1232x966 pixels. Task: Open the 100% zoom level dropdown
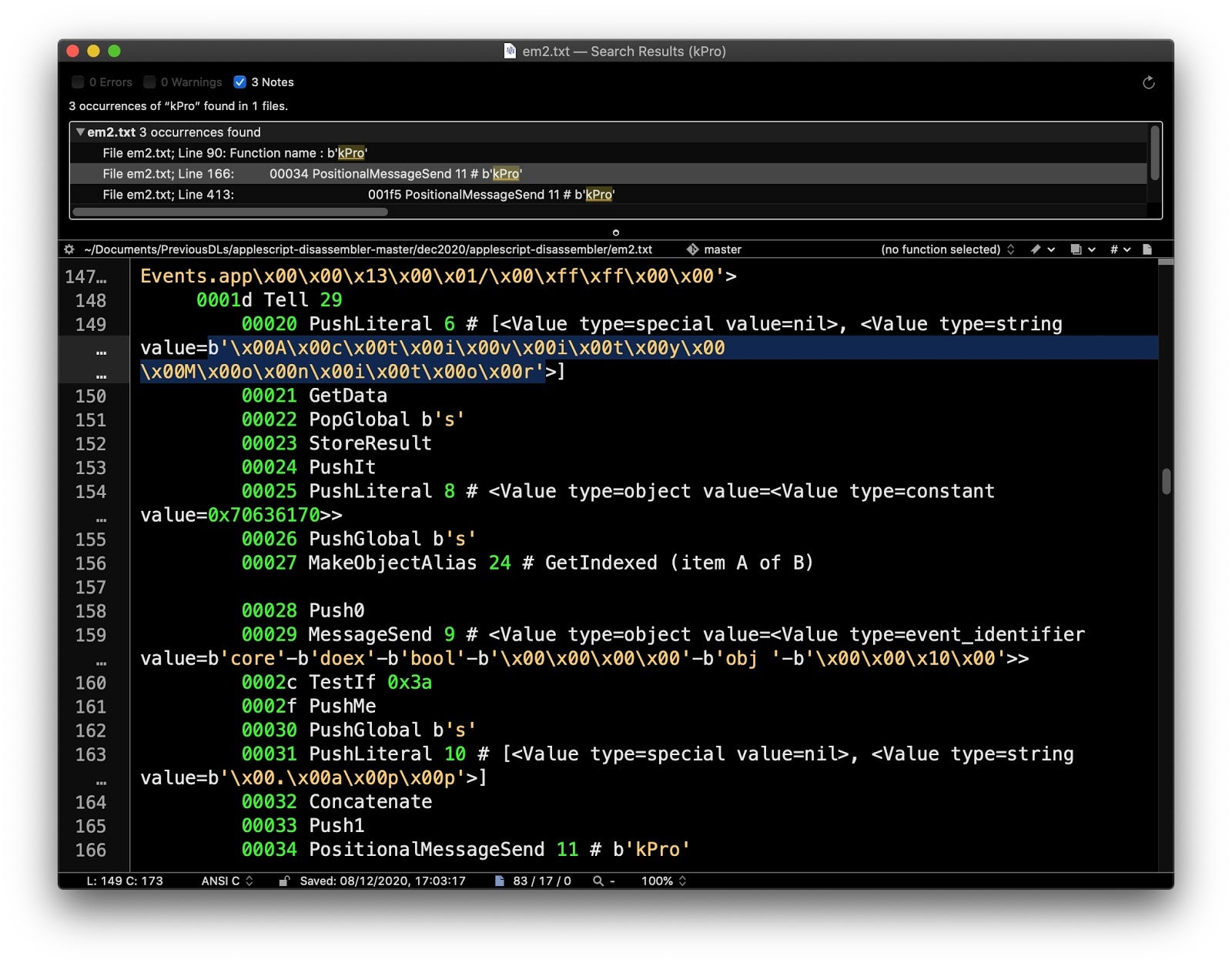pyautogui.click(x=663, y=881)
